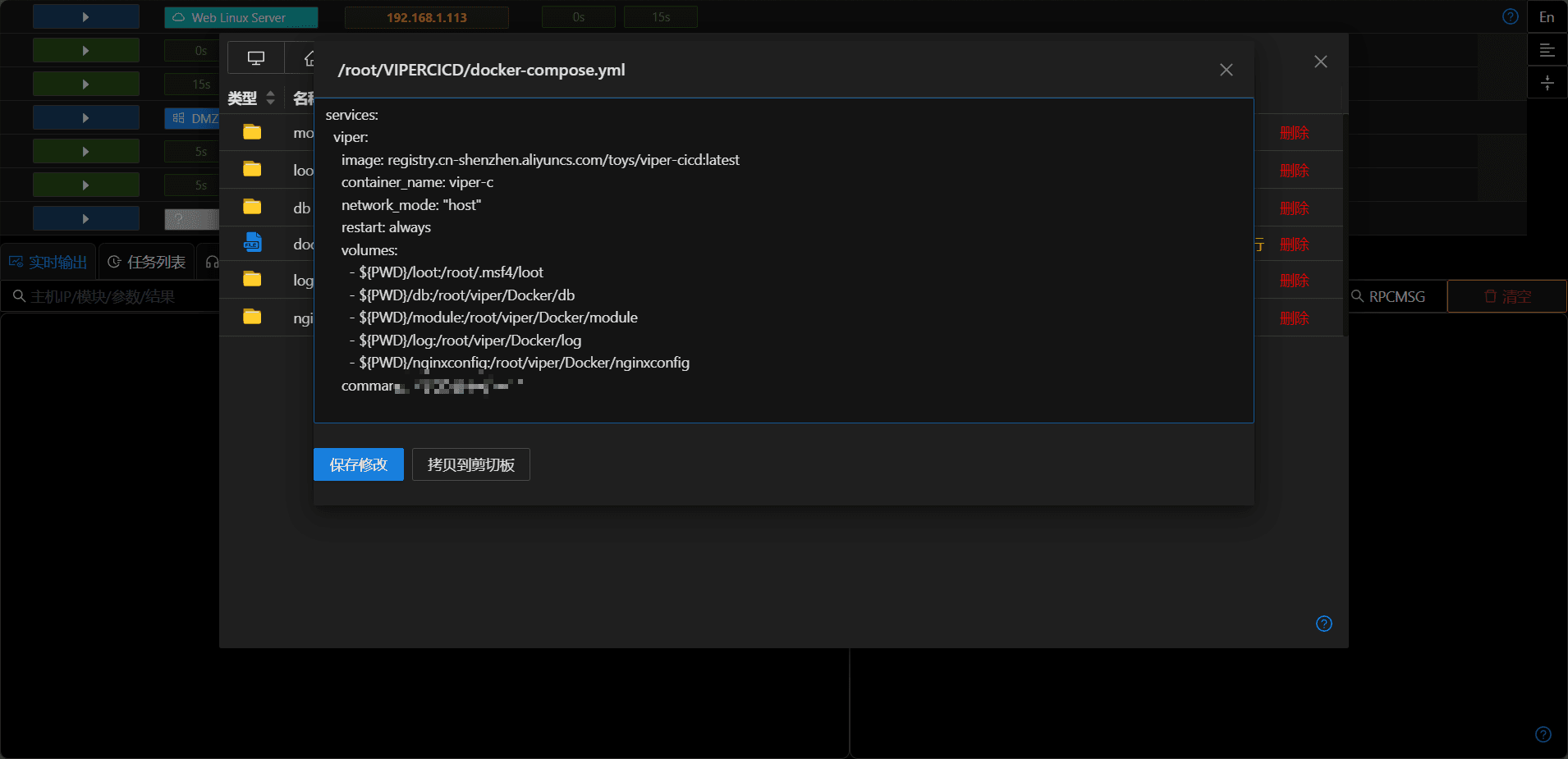
Task: Click the folder icon in the db row
Action: 252,207
